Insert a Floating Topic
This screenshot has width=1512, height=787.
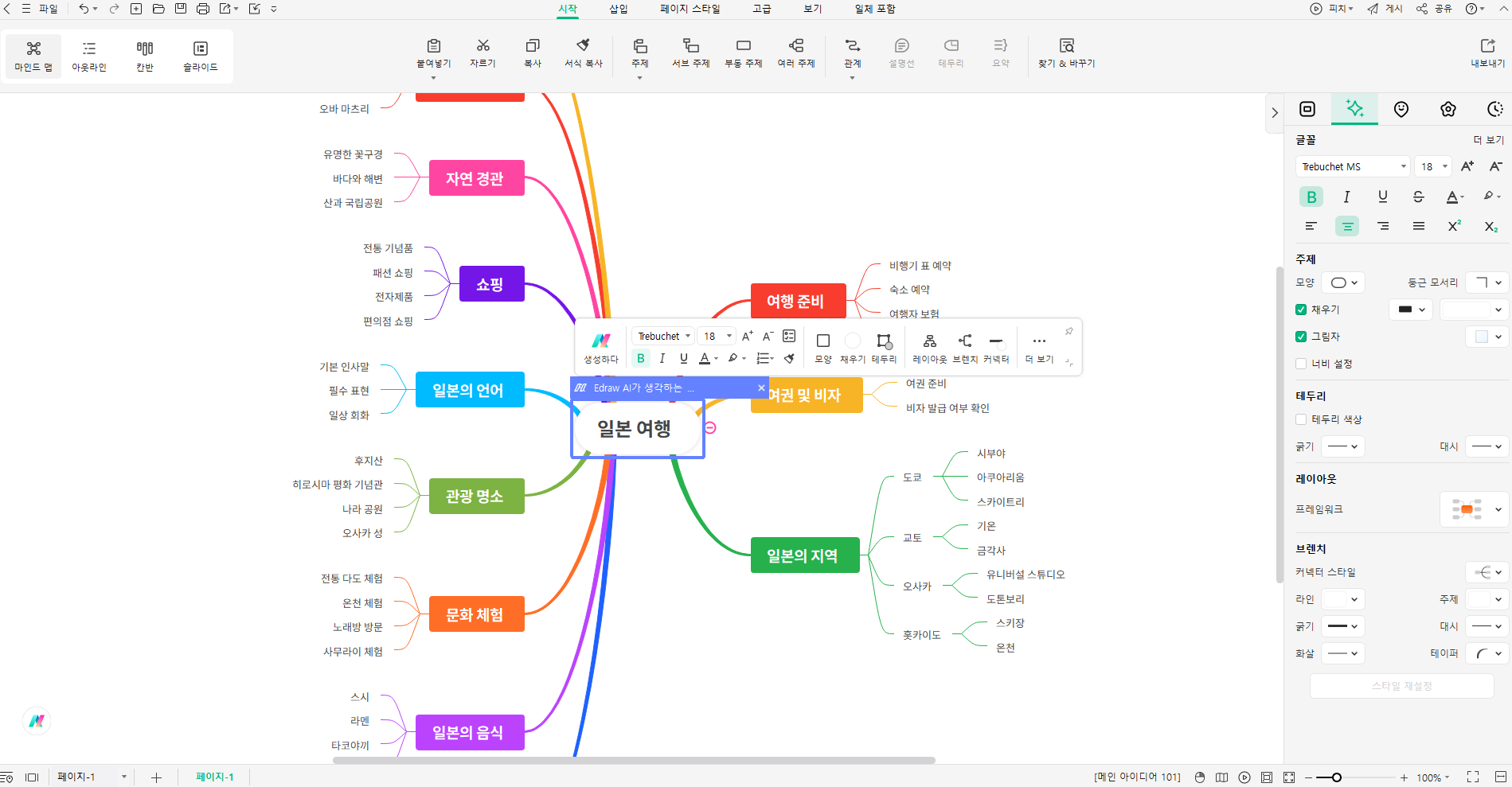[x=743, y=53]
